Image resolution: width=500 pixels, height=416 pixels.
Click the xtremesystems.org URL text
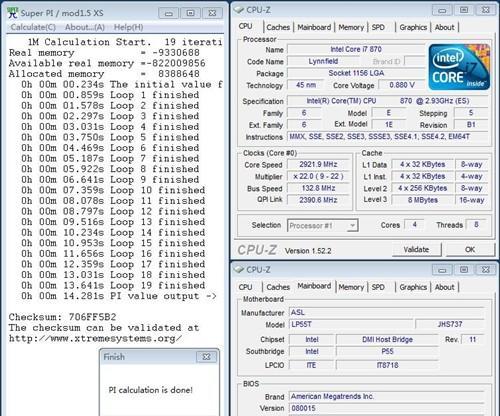[95, 338]
